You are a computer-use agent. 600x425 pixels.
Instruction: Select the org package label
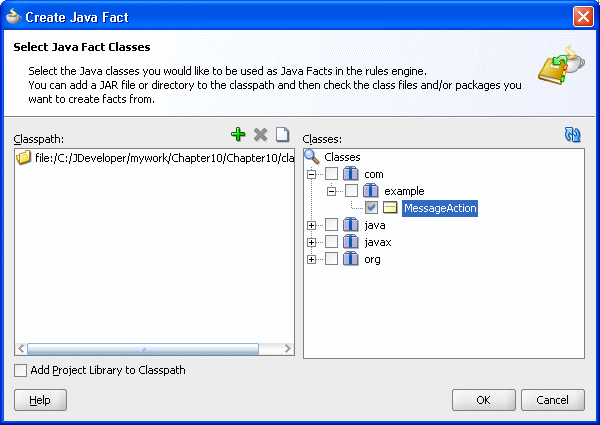coord(372,260)
